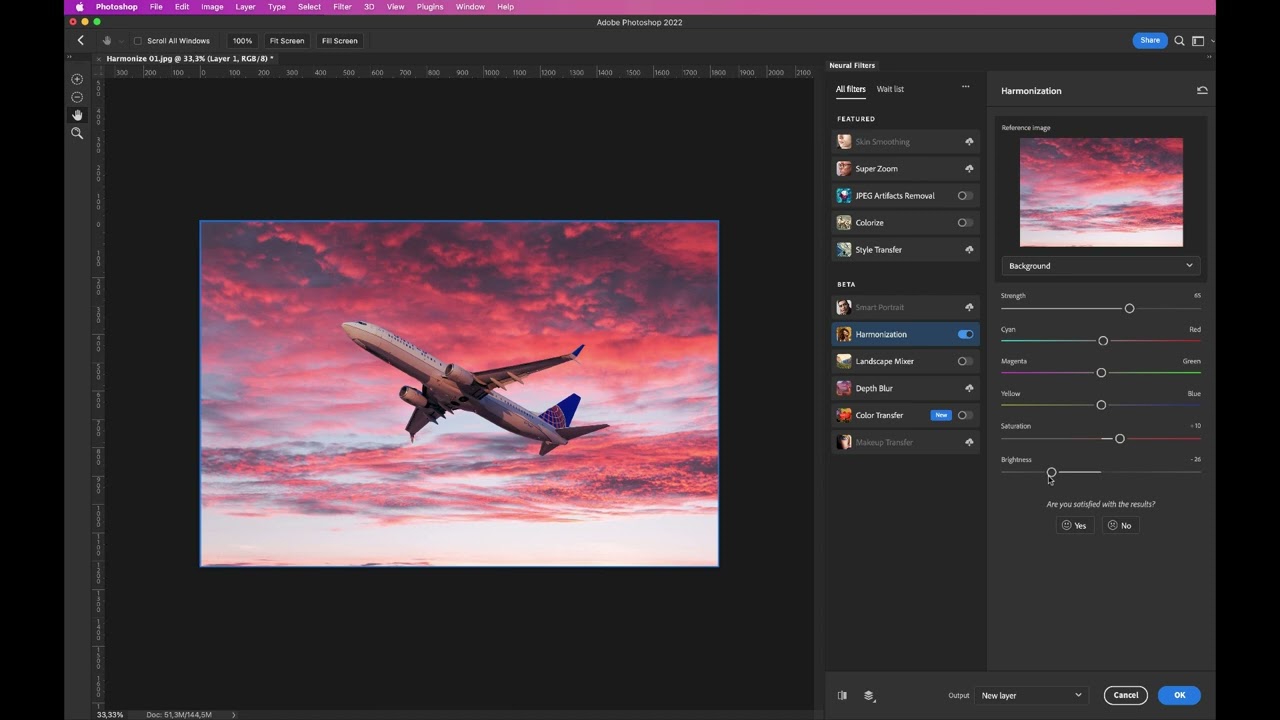Click the search icon in the top bar

point(1180,40)
